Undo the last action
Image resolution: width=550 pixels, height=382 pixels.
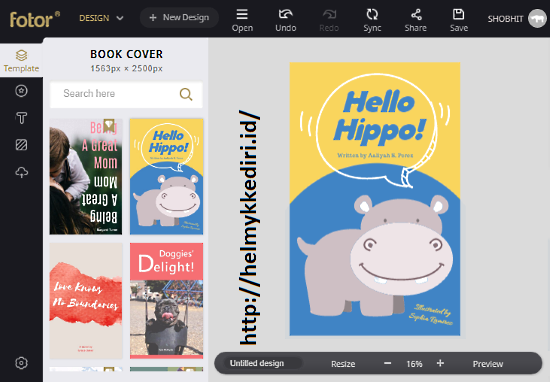(x=286, y=20)
